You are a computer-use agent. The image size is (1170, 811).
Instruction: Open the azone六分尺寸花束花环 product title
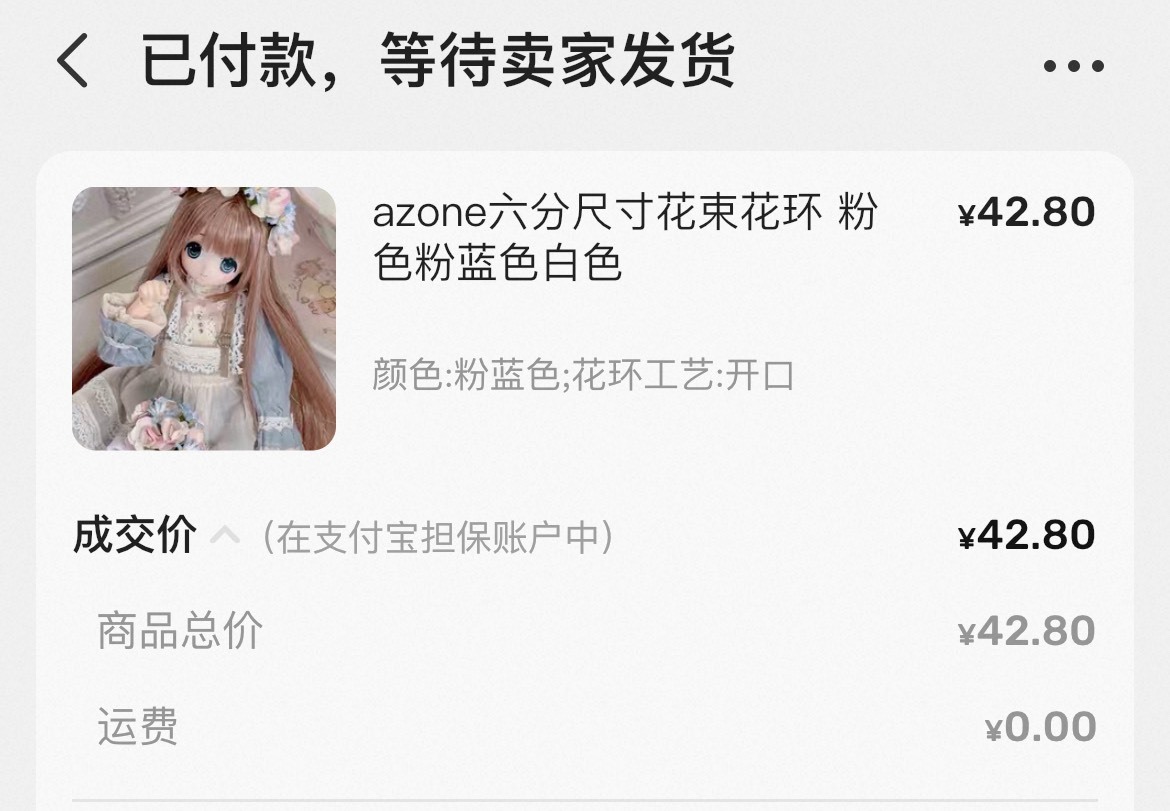(x=625, y=237)
